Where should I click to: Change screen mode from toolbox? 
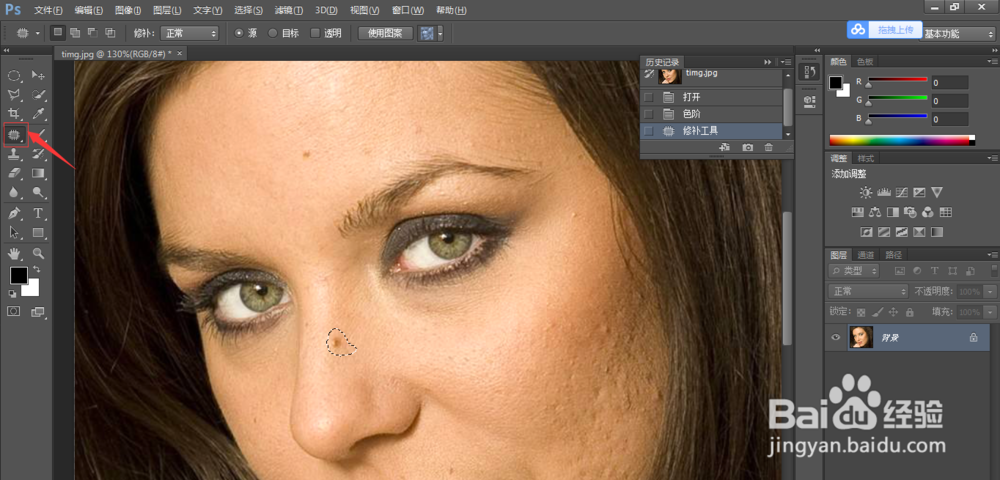tap(38, 311)
